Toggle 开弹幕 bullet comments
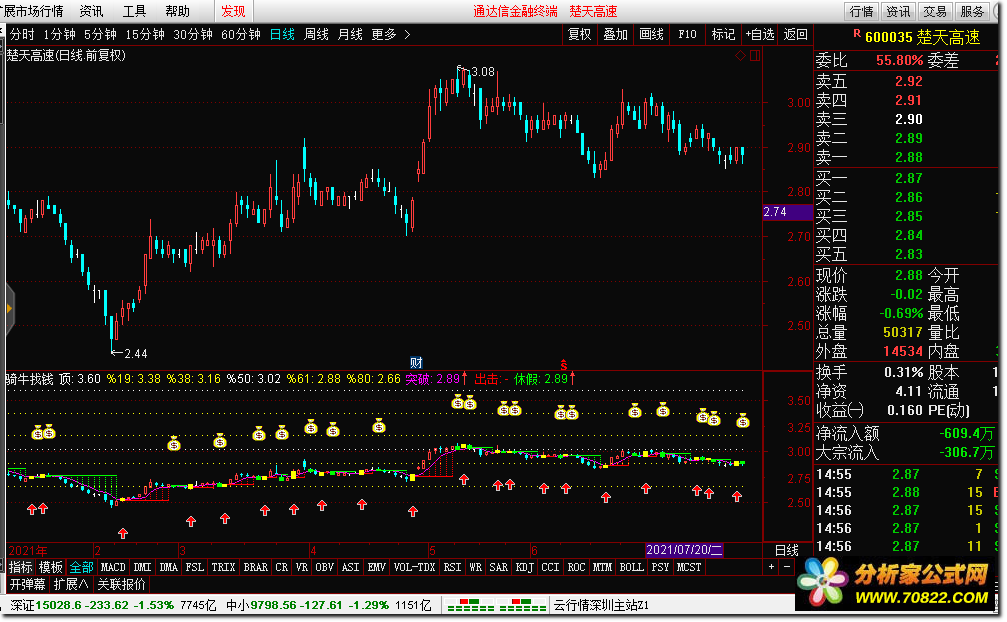The width and height of the screenshot is (1007, 622). point(28,584)
